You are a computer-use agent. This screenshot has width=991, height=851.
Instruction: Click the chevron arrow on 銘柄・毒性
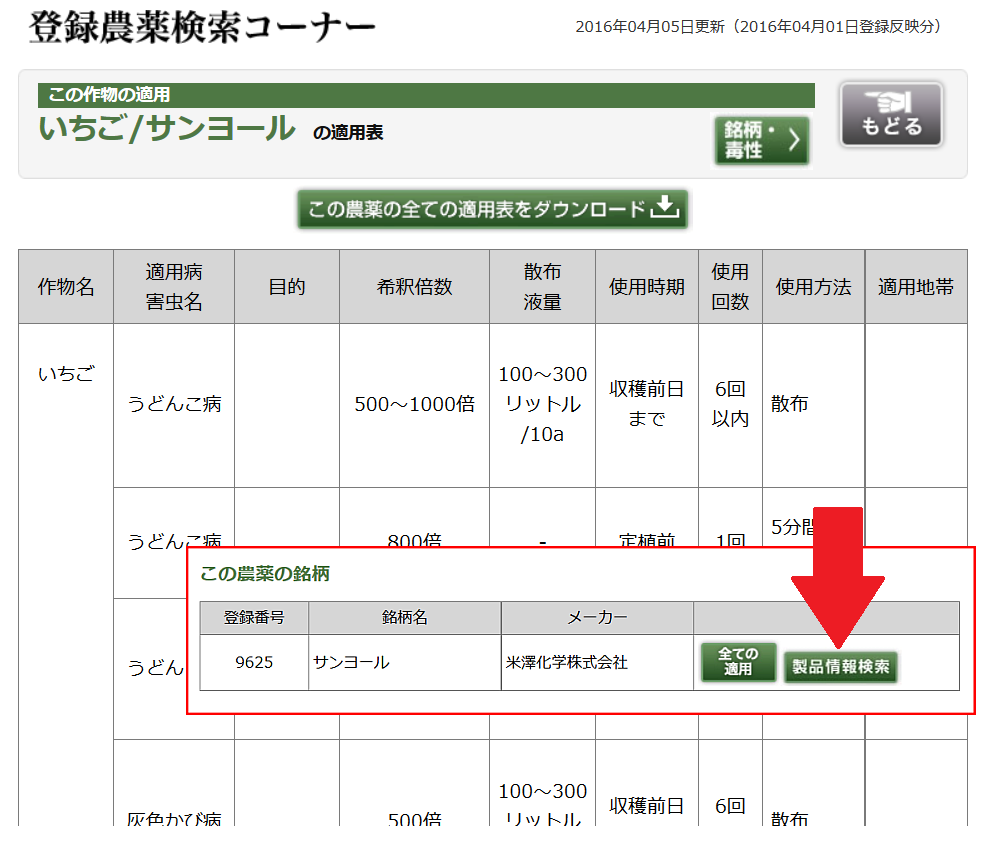pos(795,141)
